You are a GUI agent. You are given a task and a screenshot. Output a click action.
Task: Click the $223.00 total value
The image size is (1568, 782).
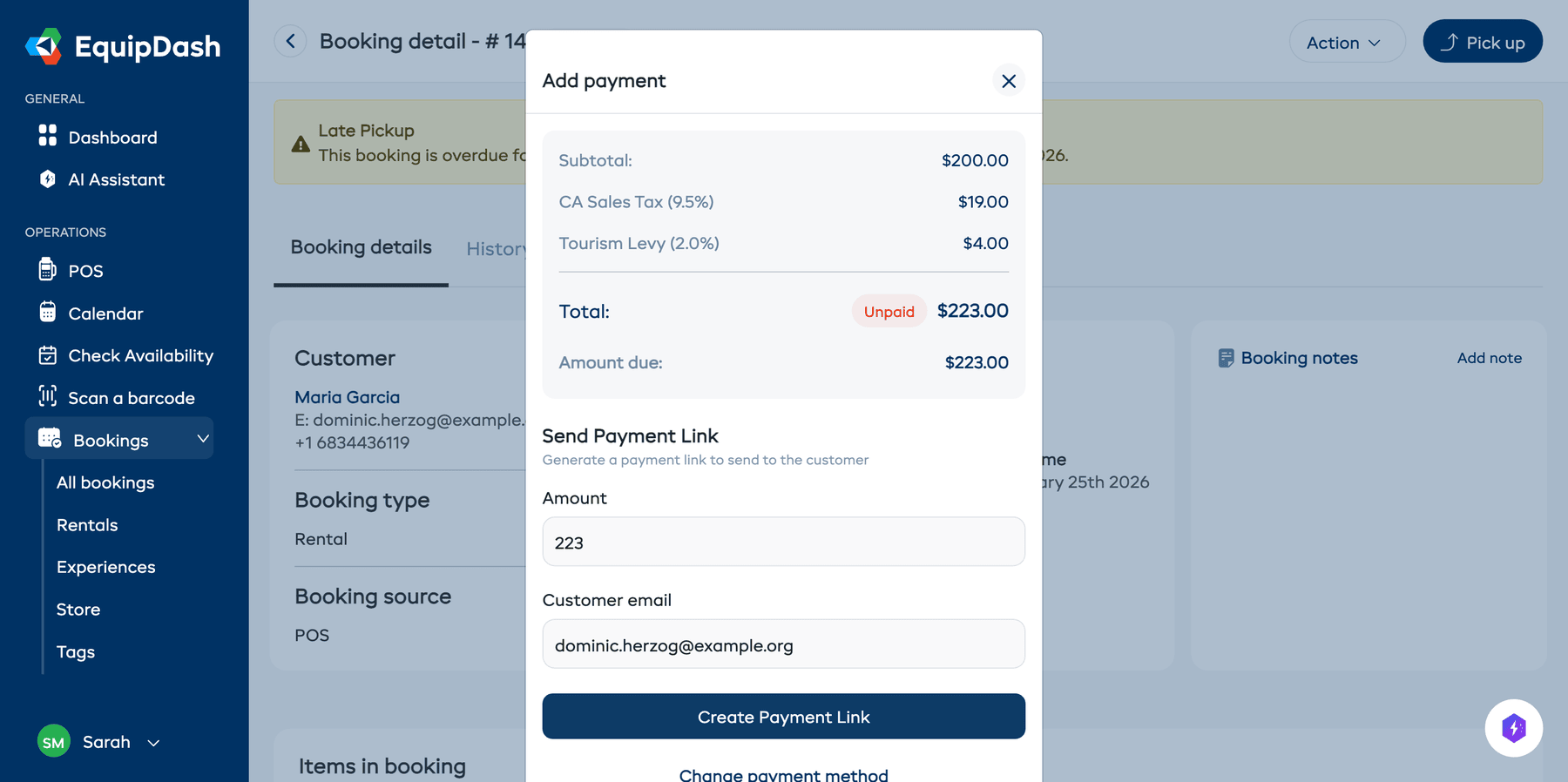973,311
